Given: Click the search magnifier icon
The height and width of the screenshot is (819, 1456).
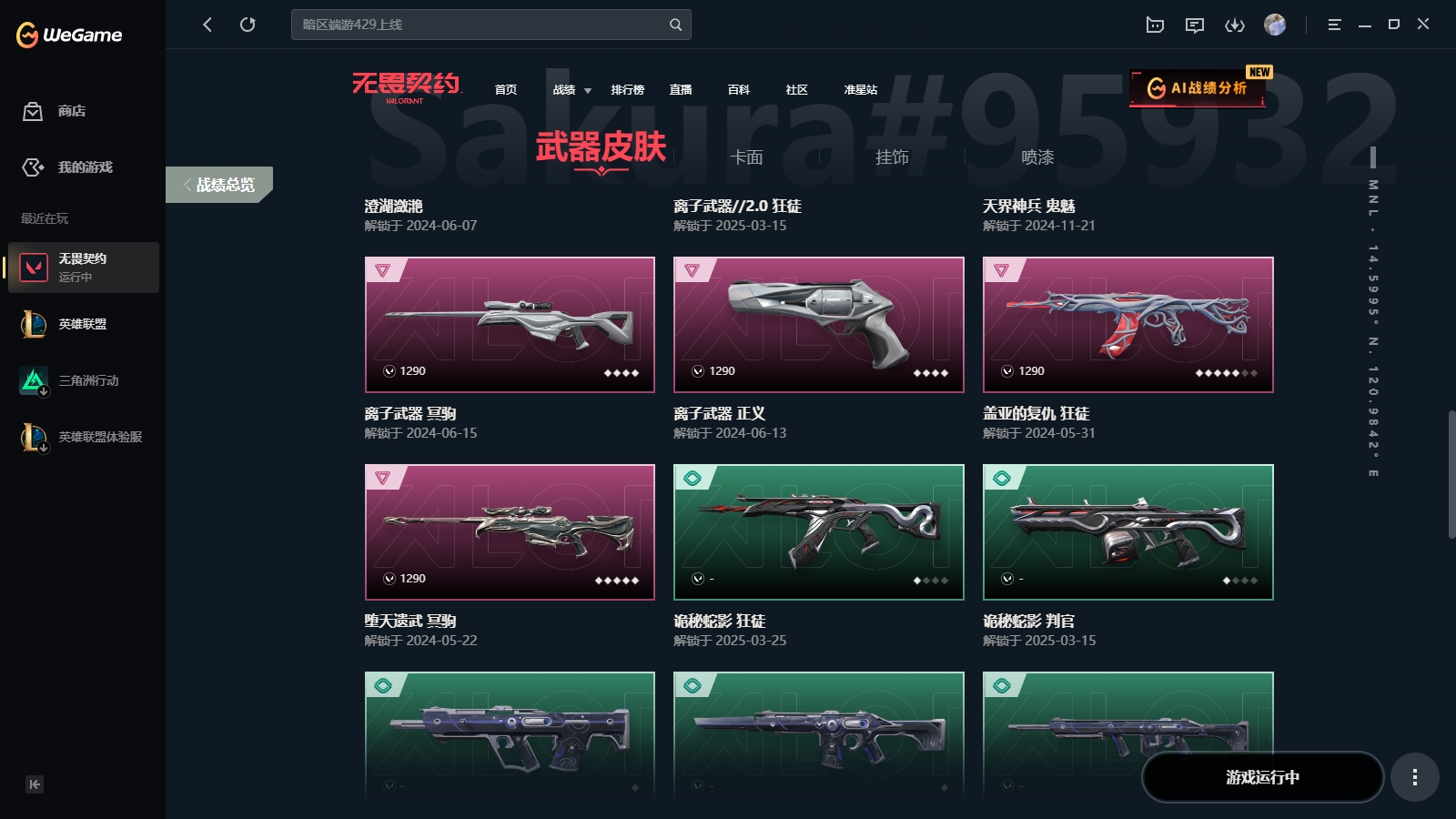Looking at the screenshot, I should click(675, 25).
